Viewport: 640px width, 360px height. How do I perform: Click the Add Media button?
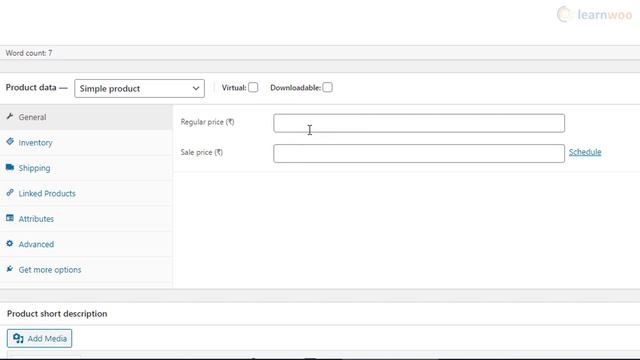[x=39, y=338]
